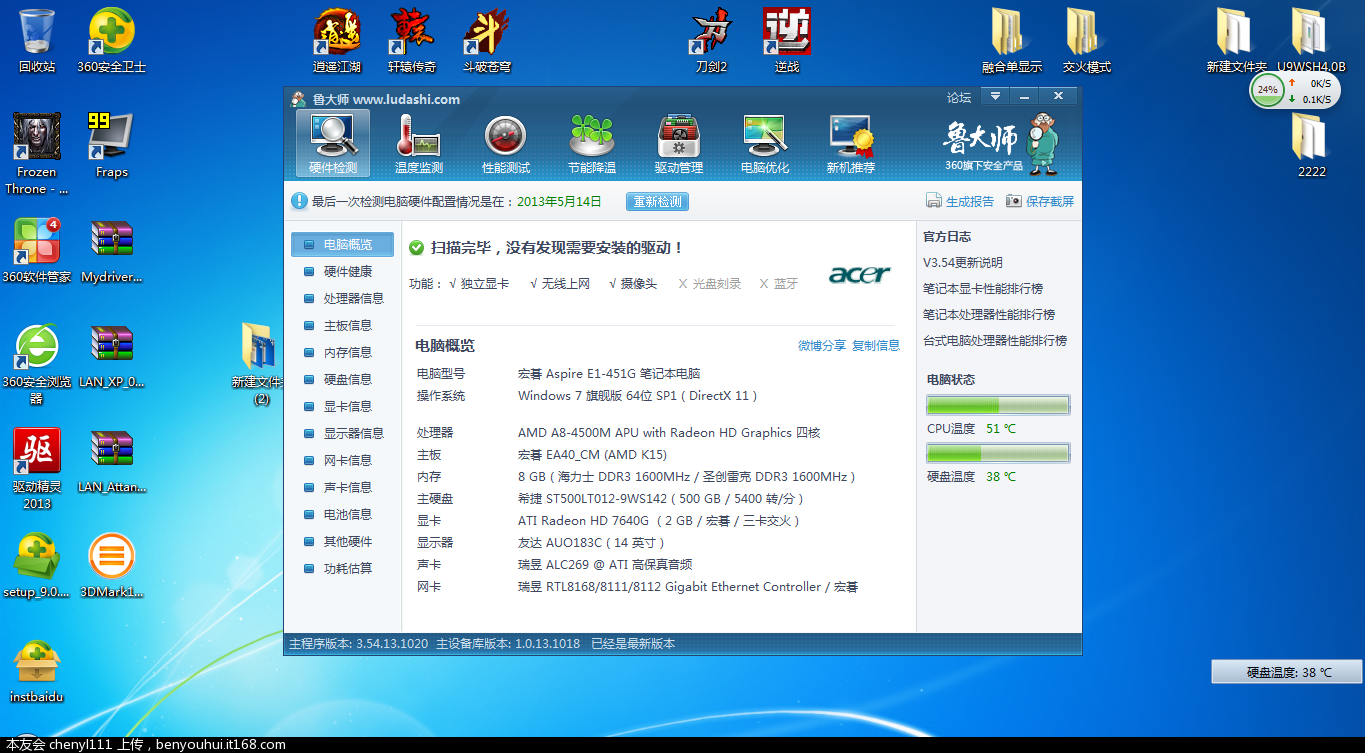Click the 保存截屏 camera icon
This screenshot has width=1365, height=753.
pyautogui.click(x=1014, y=201)
